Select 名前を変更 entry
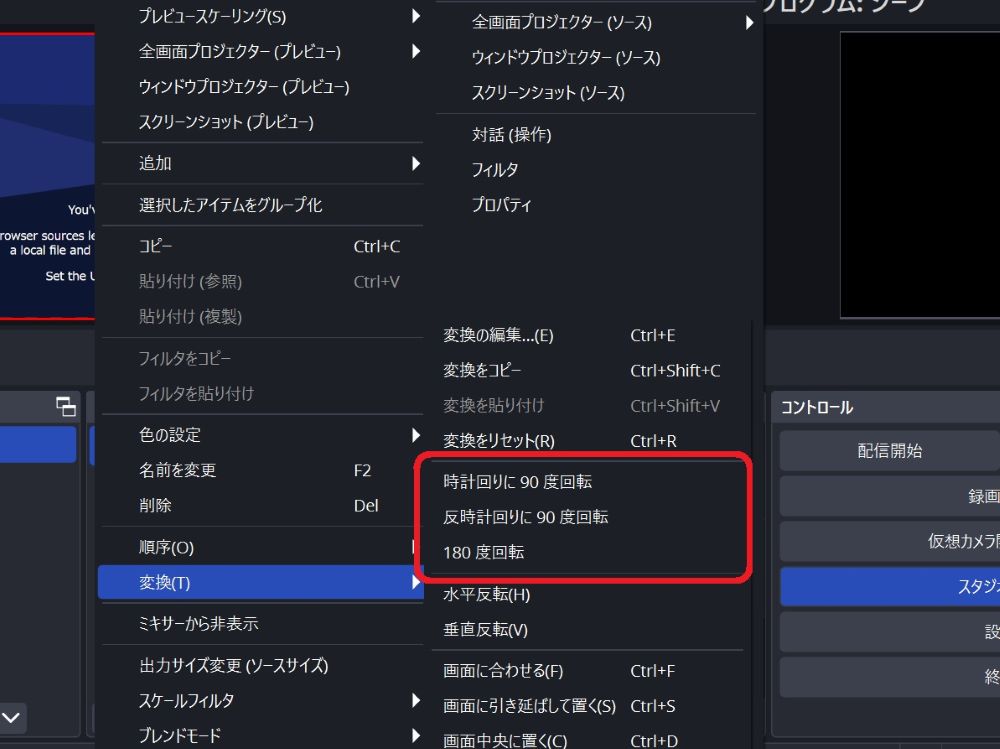 coord(261,470)
